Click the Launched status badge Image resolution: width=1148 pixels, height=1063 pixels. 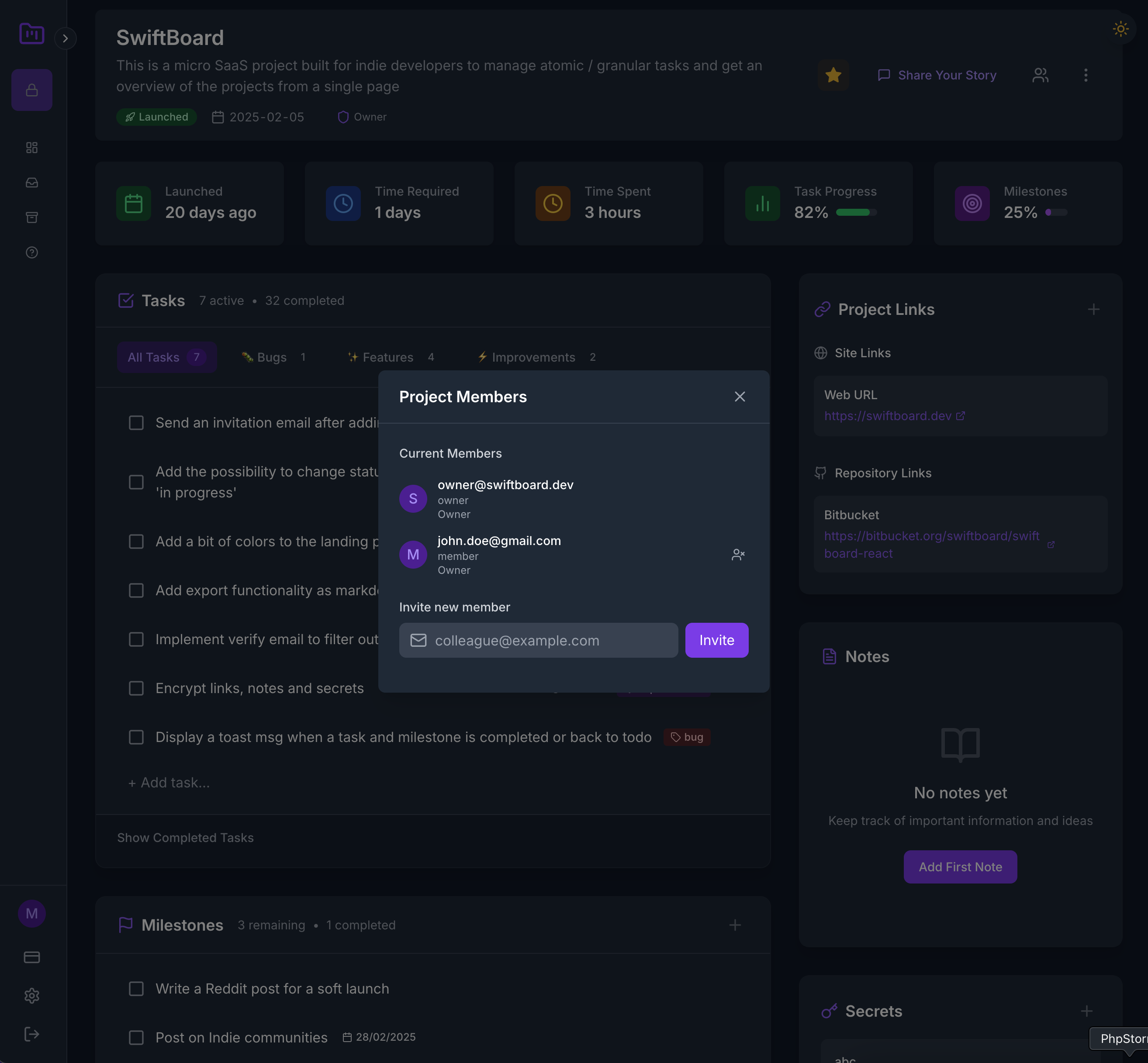coord(156,117)
